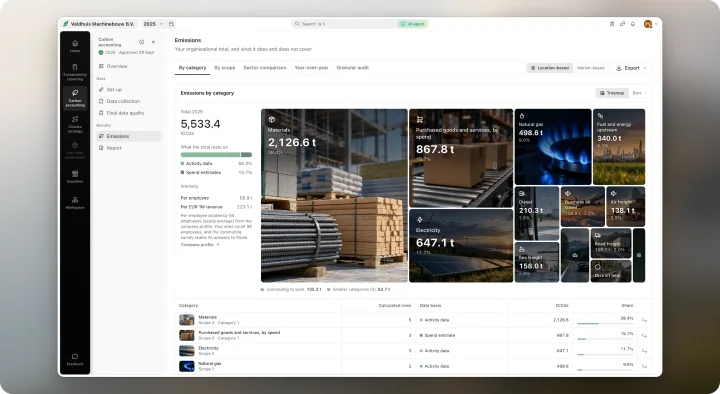Open Life cycle assessment in the sidebar
720x394 pixels.
click(x=75, y=151)
